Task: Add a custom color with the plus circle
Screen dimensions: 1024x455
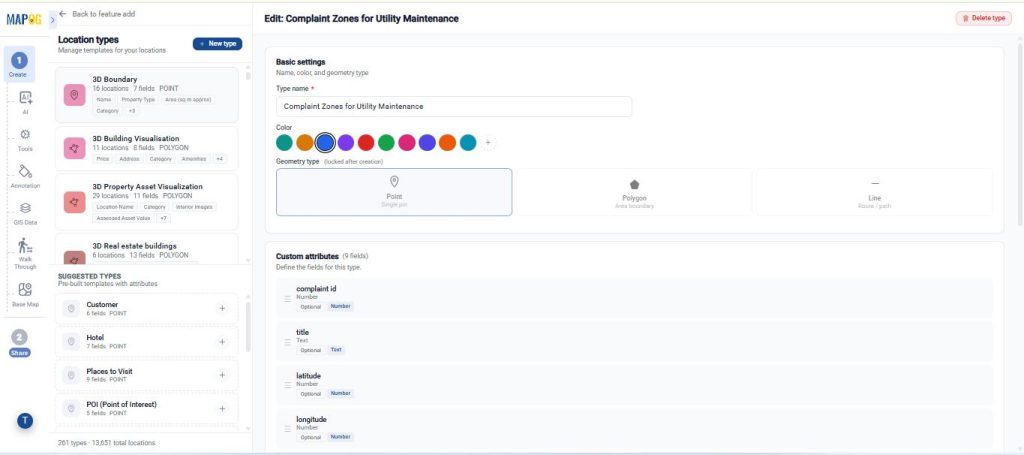Action: click(488, 142)
